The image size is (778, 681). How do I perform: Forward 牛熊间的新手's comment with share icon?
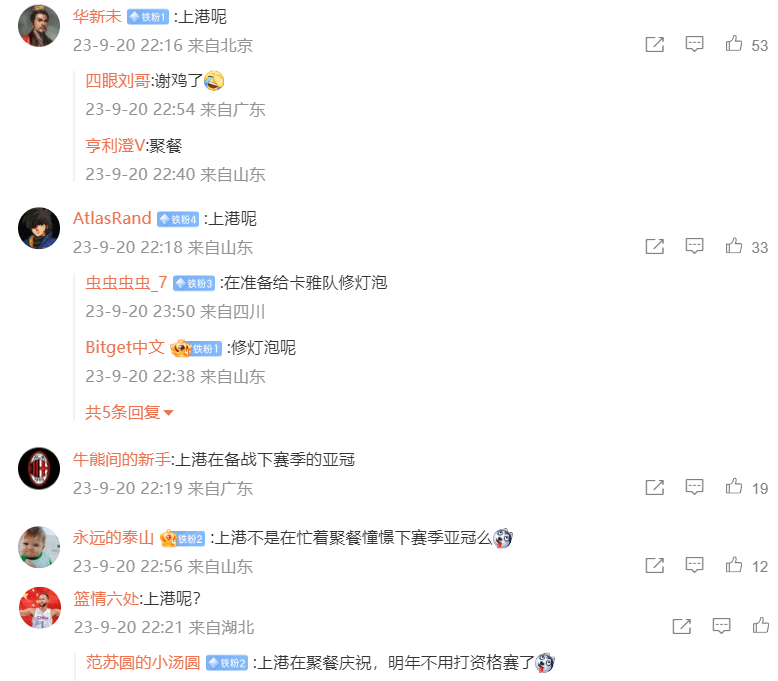pyautogui.click(x=654, y=487)
